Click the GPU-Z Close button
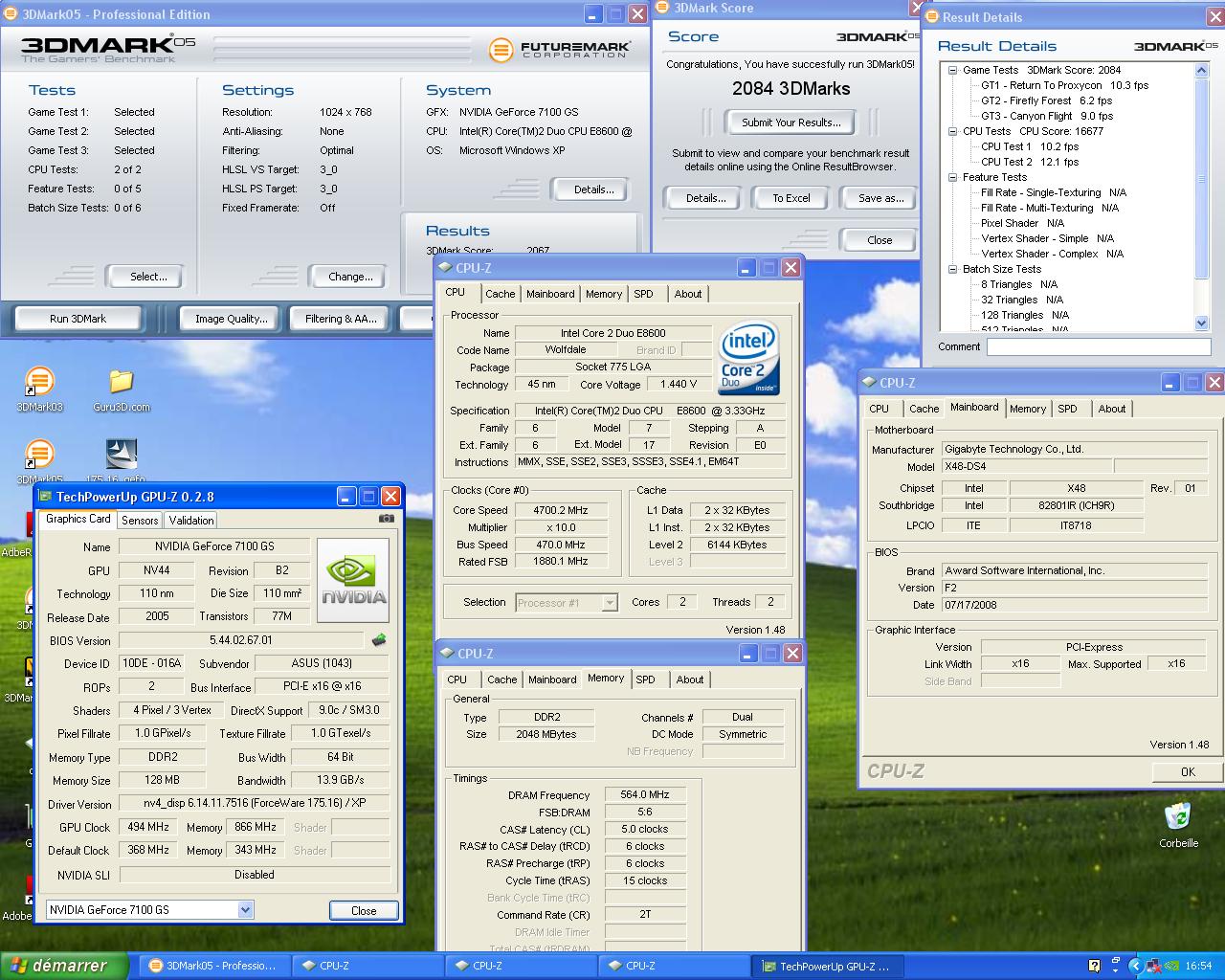Screen dimensions: 1225x980 (364, 911)
